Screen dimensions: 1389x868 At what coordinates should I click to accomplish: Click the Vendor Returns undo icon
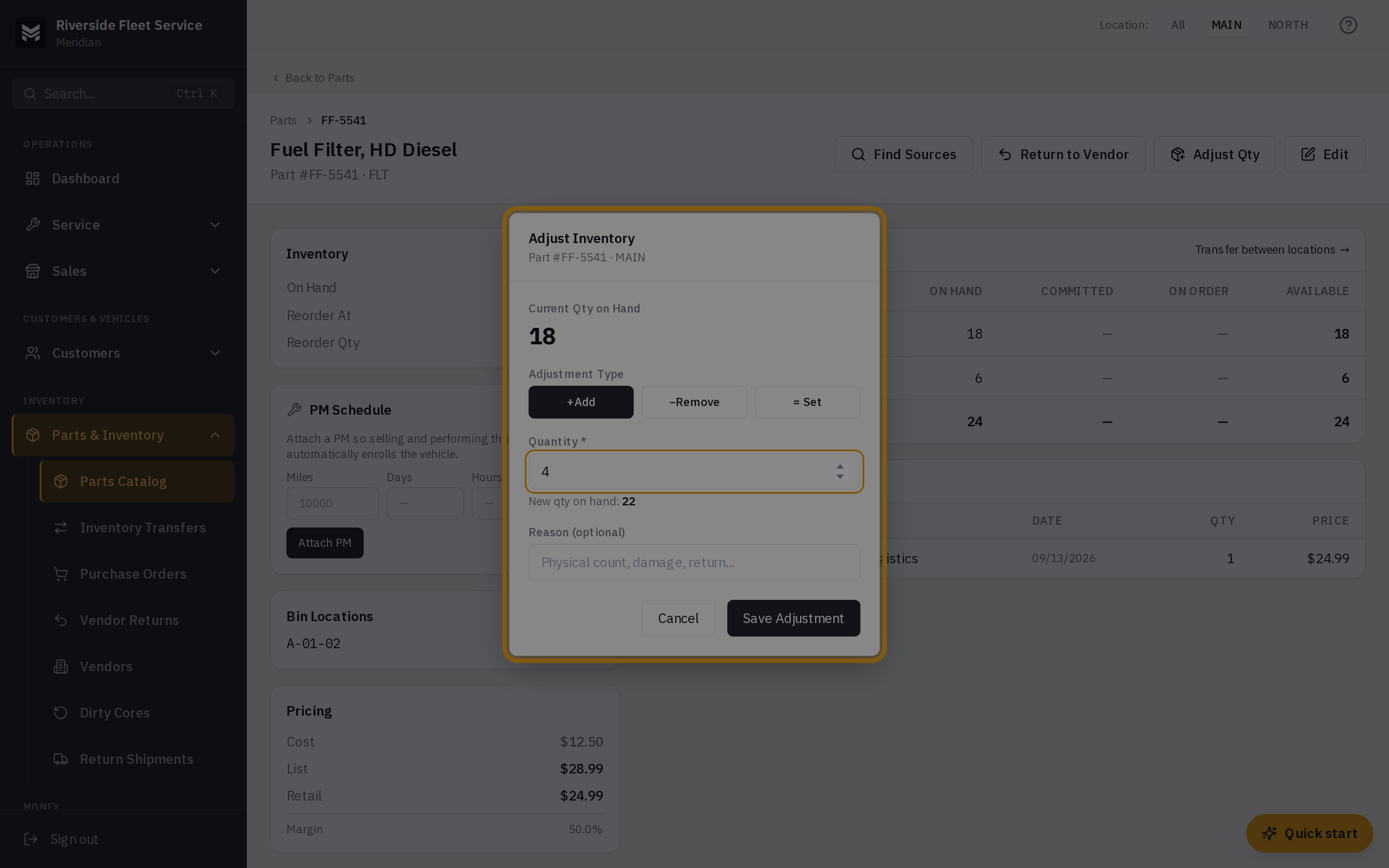pyautogui.click(x=61, y=620)
